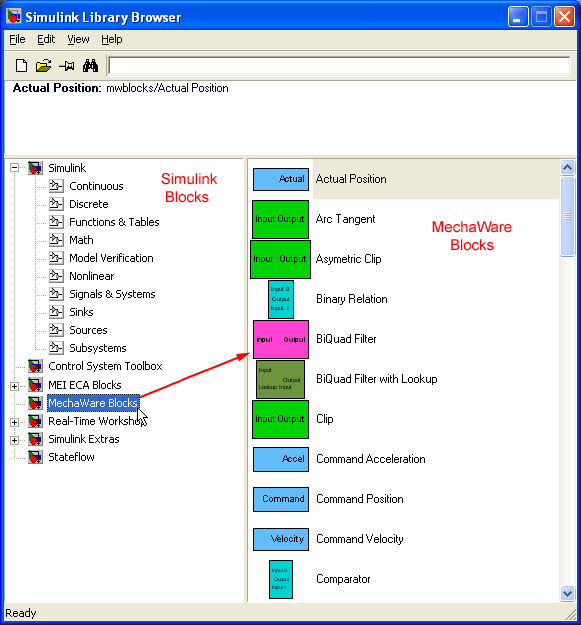Click the Accel block icon

(x=281, y=459)
